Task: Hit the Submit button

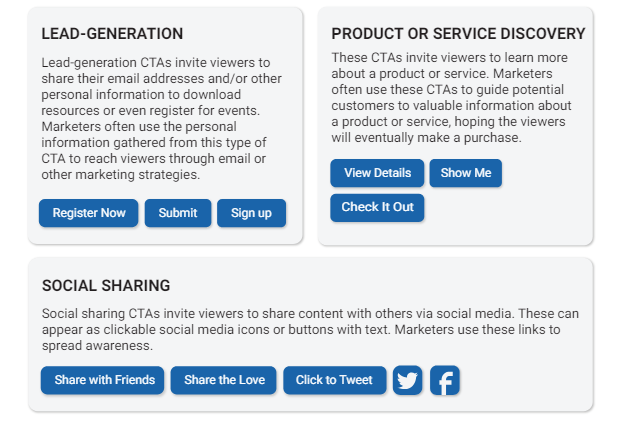Action: point(178,213)
